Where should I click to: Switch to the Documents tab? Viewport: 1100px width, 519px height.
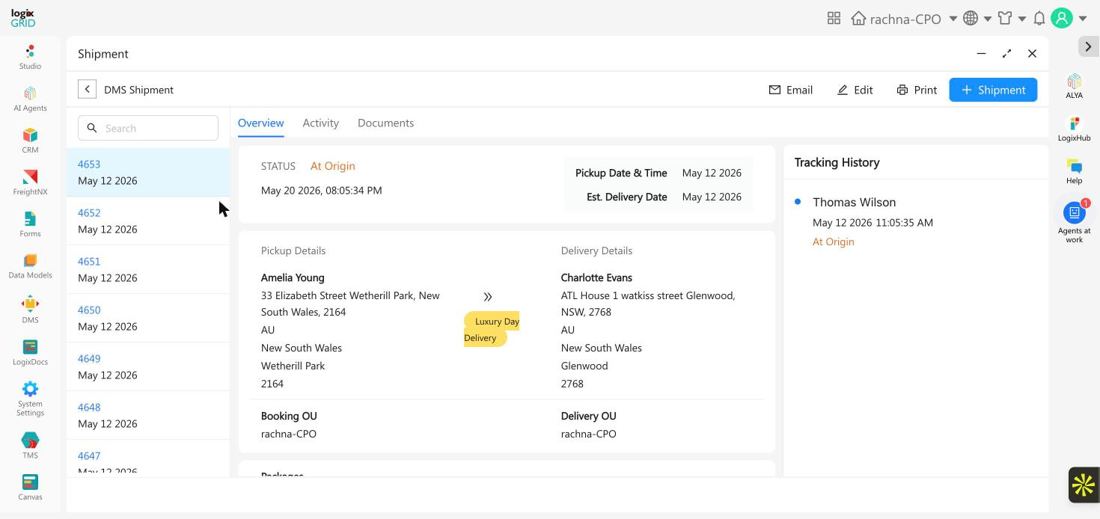(x=386, y=123)
